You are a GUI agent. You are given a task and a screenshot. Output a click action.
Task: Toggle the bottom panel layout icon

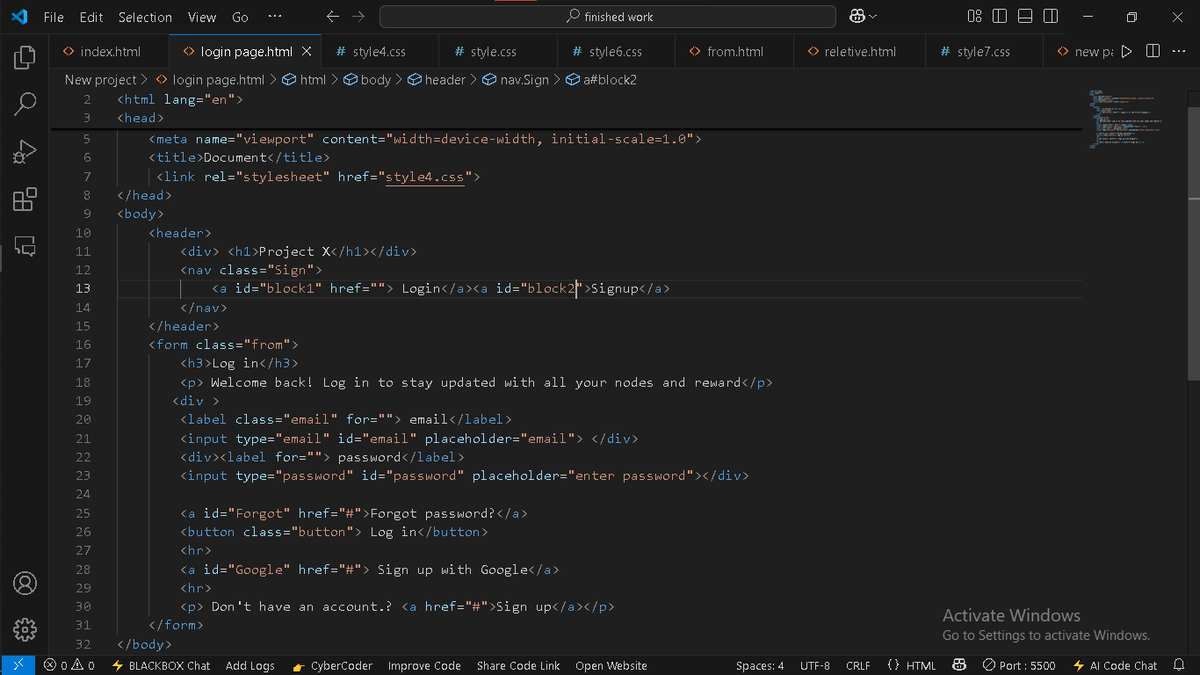point(1025,17)
